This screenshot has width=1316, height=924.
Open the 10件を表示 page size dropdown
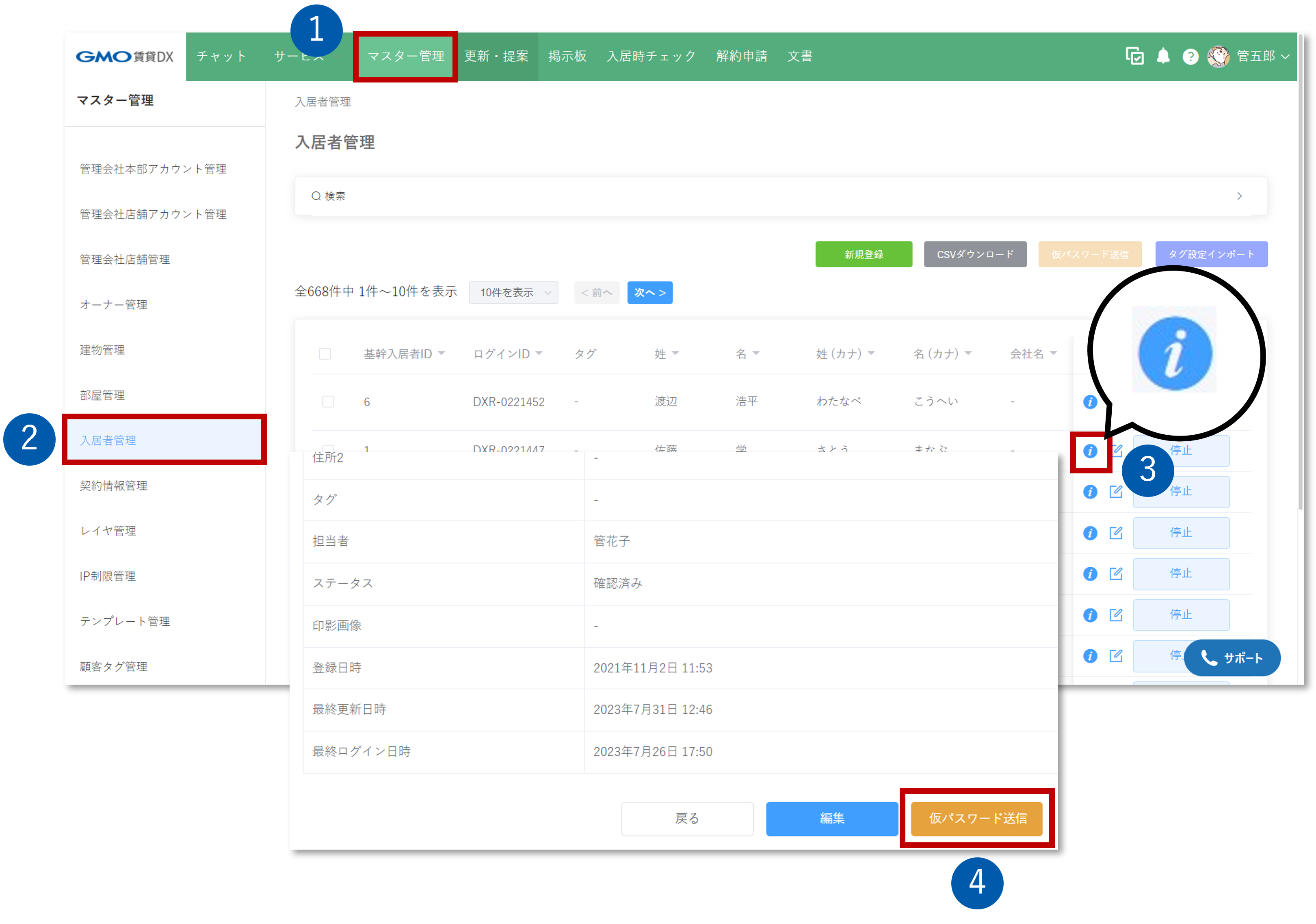(x=513, y=293)
